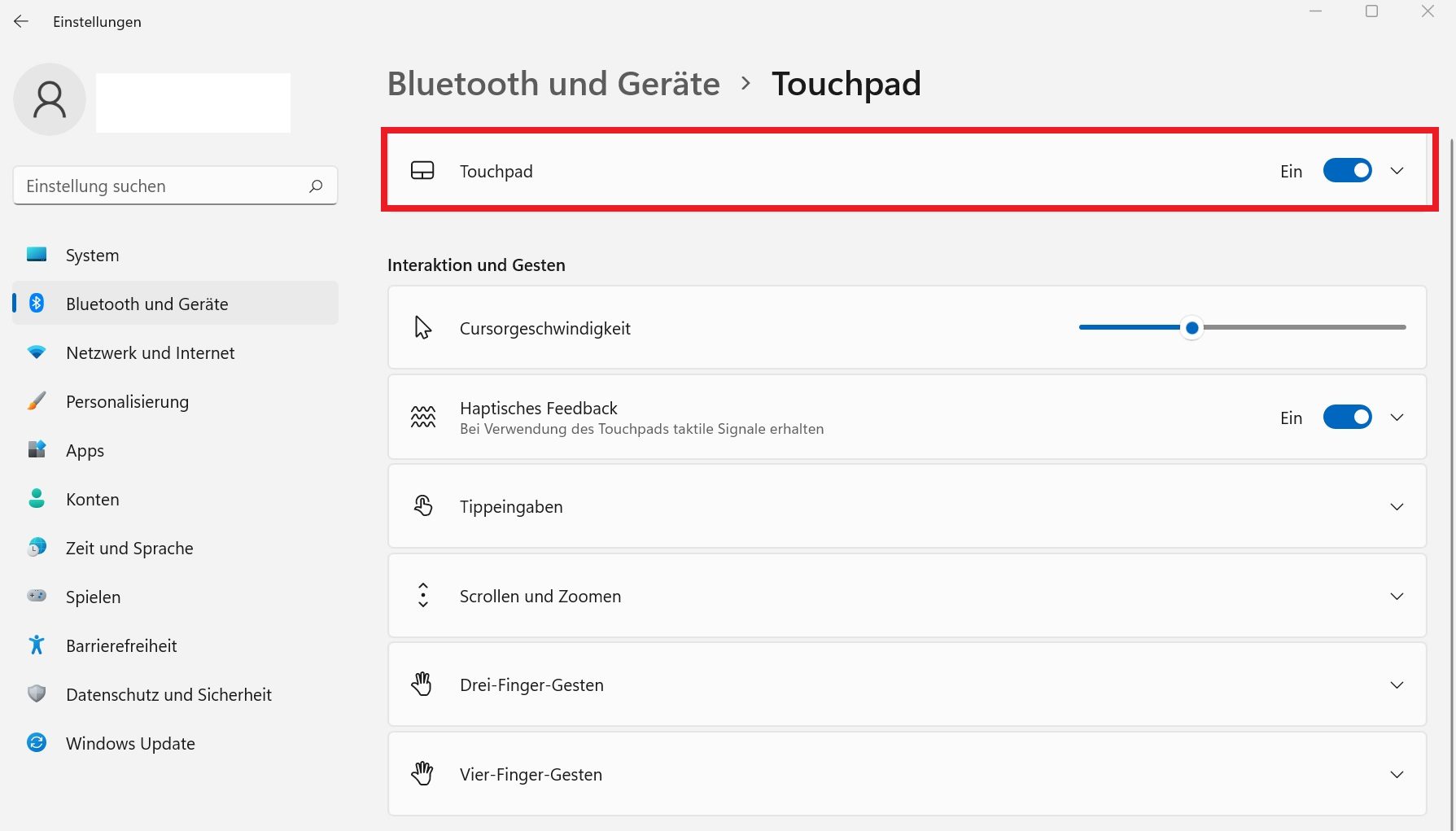Click the Windows Update sync icon
Image resolution: width=1456 pixels, height=831 pixels.
(37, 742)
